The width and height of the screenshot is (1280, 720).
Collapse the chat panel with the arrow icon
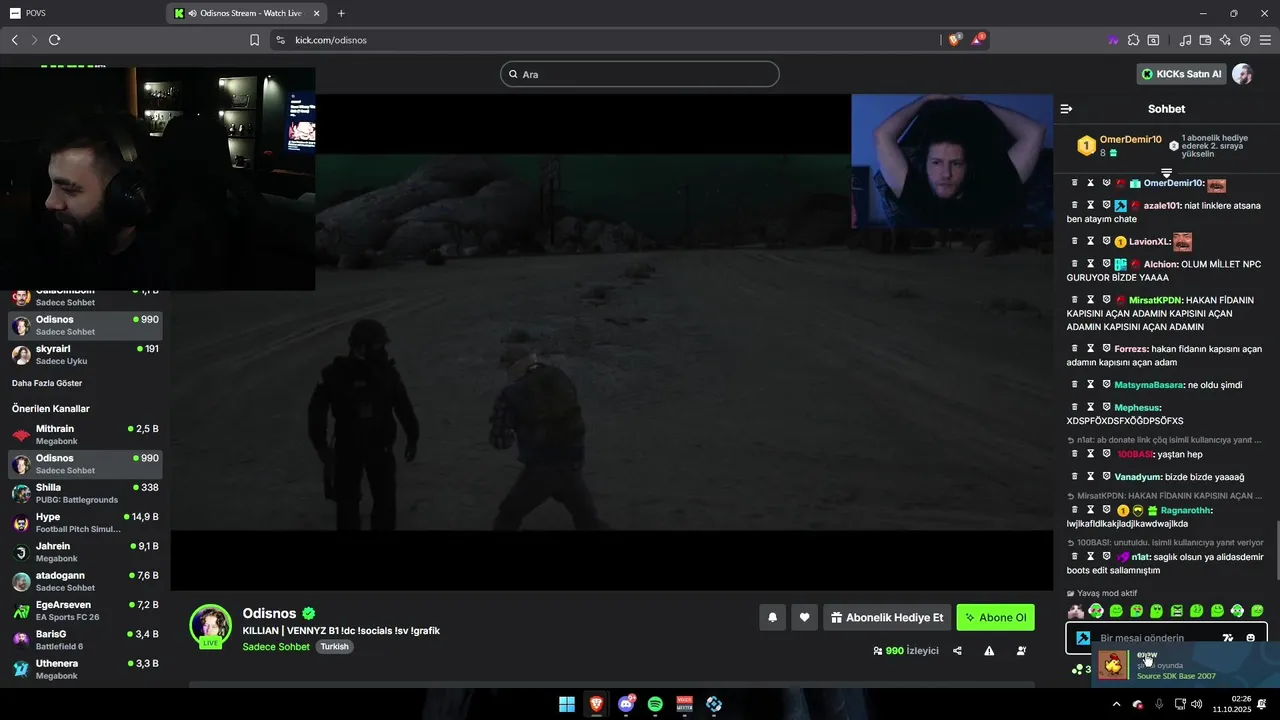[1066, 109]
